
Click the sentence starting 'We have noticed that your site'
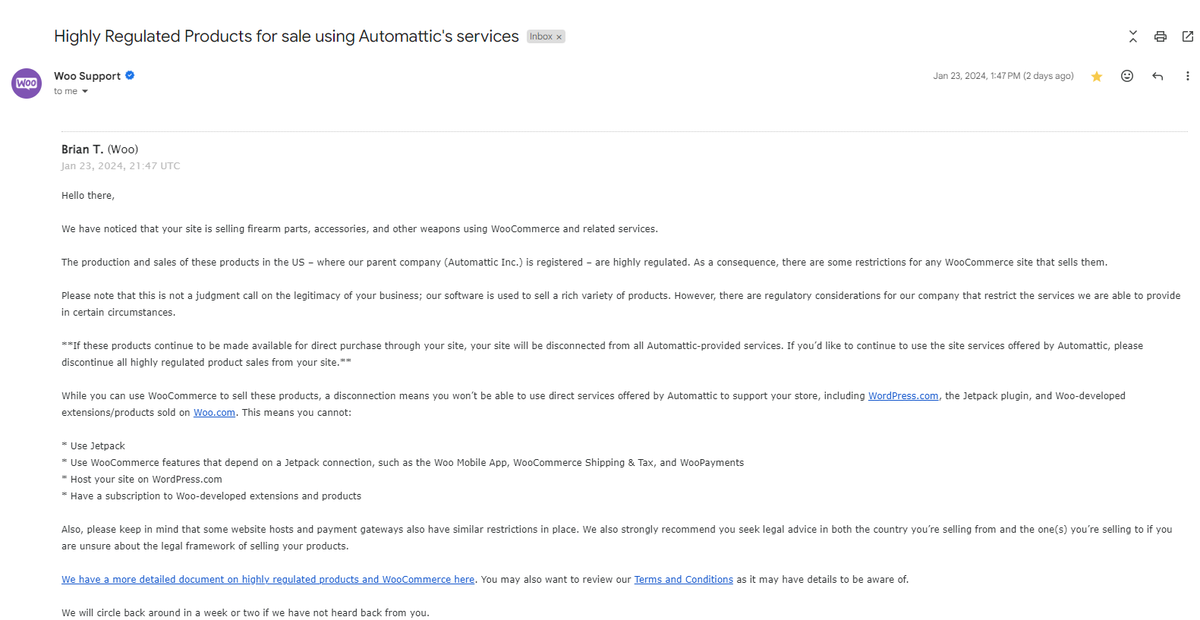coord(359,229)
